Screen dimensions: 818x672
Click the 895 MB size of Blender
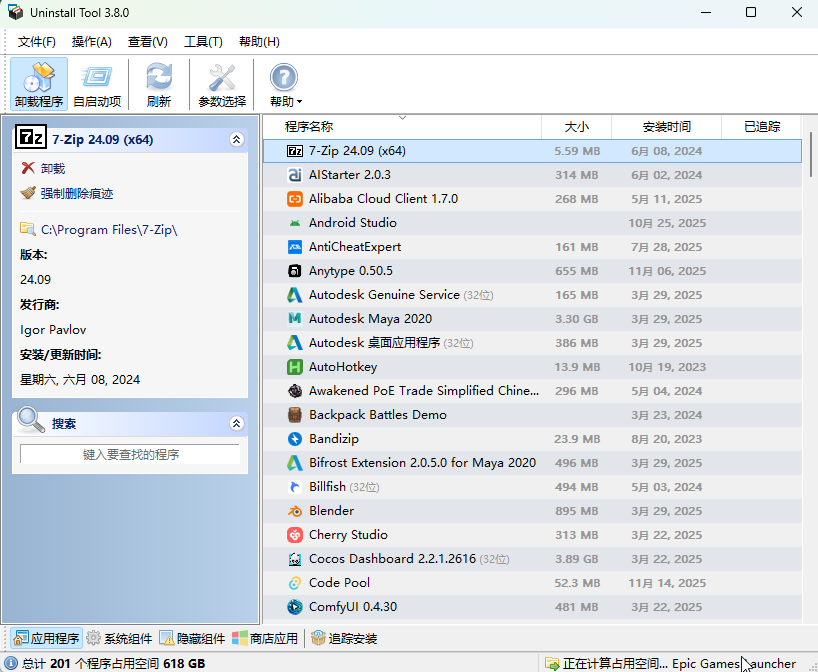click(576, 511)
